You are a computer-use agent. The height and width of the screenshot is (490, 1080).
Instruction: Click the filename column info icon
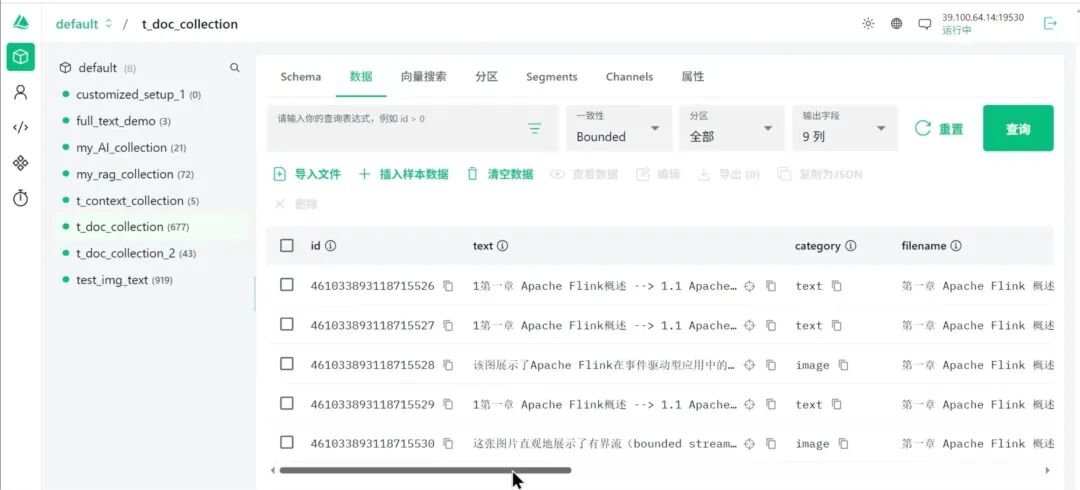[956, 246]
